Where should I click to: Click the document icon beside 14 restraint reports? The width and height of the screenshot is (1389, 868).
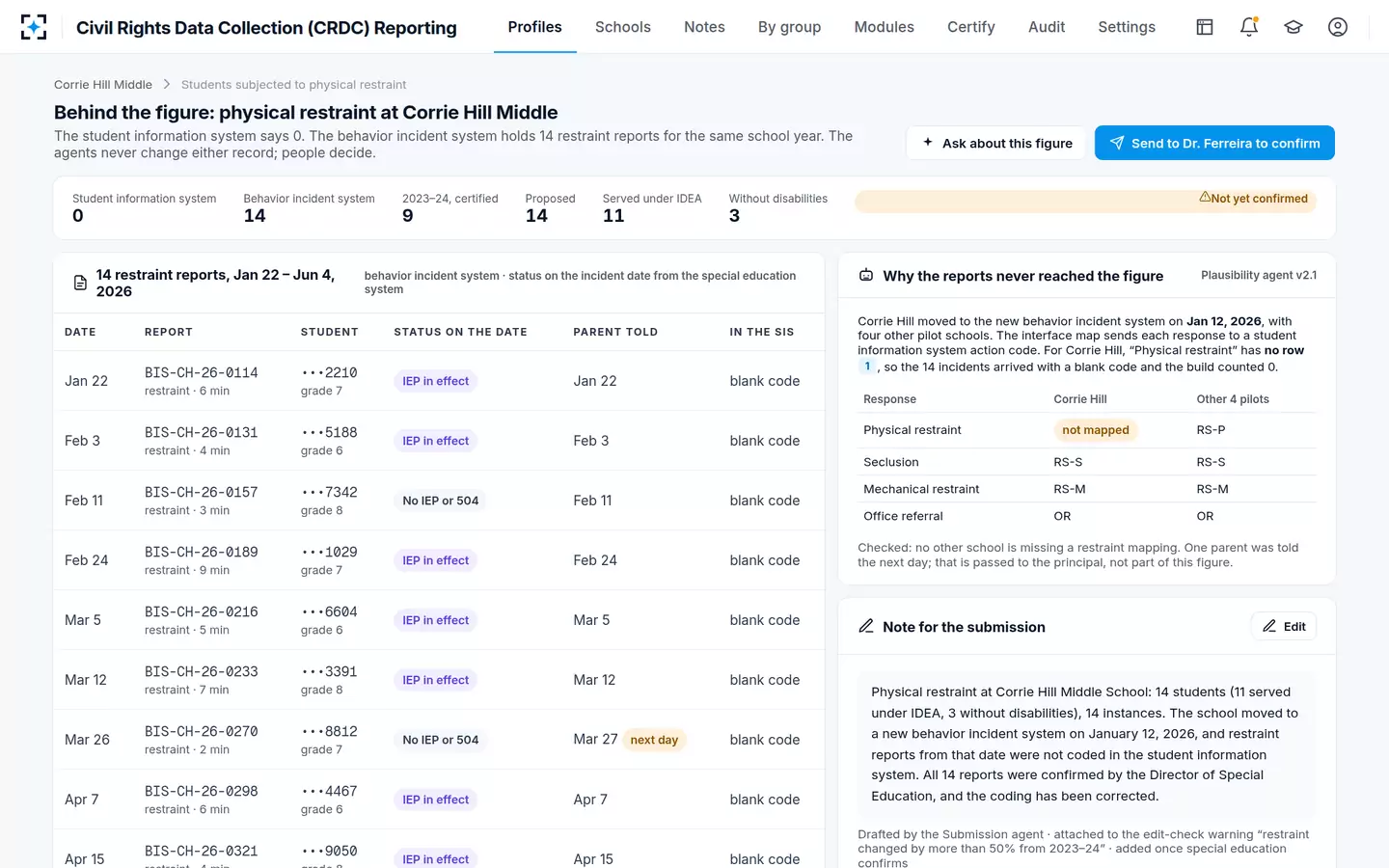81,284
